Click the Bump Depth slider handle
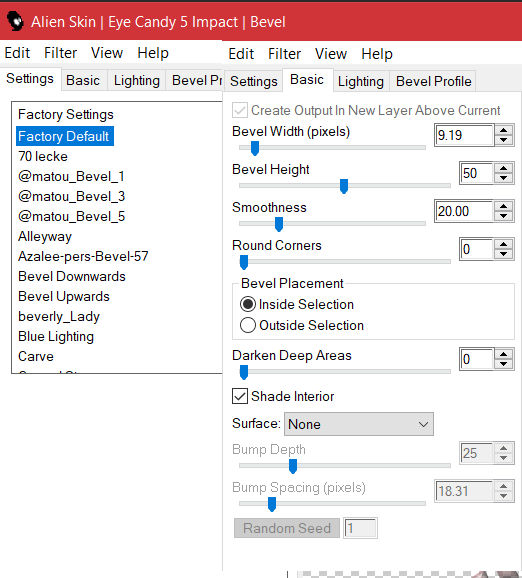Image resolution: width=522 pixels, height=578 pixels. point(293,466)
